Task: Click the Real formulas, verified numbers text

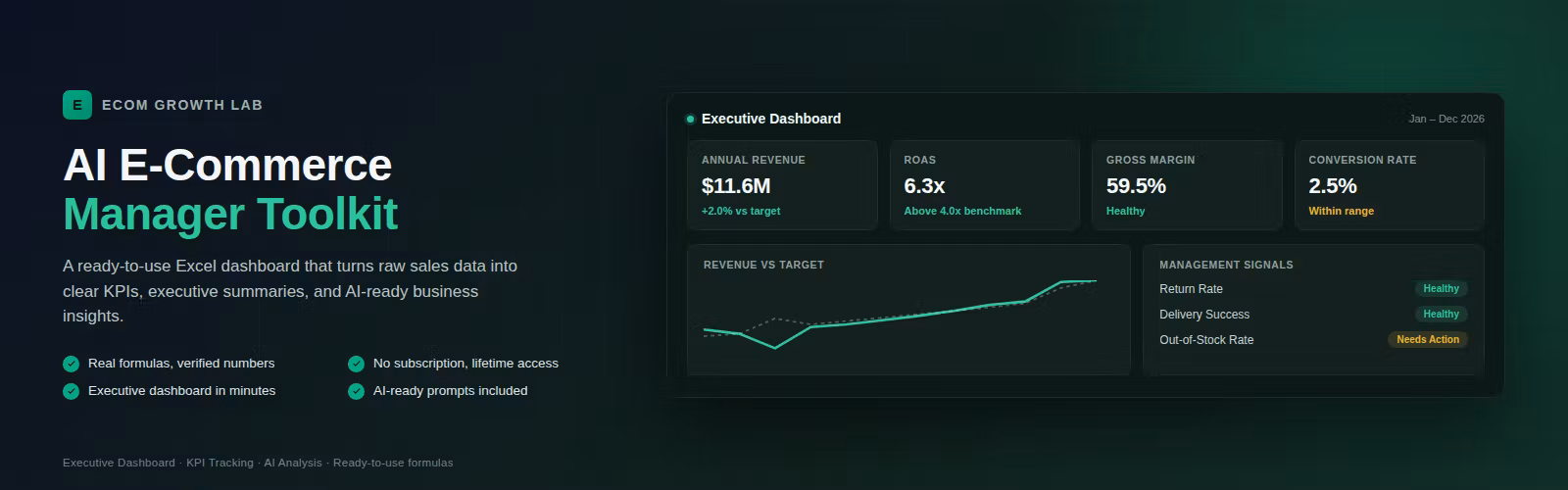Action: (181, 364)
